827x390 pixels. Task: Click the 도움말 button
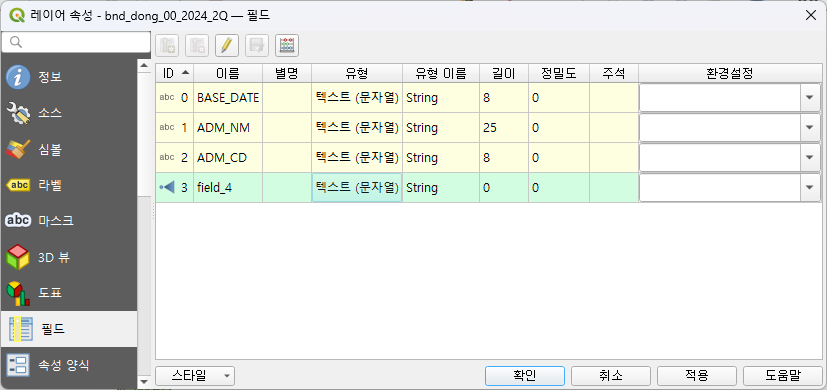(x=783, y=376)
